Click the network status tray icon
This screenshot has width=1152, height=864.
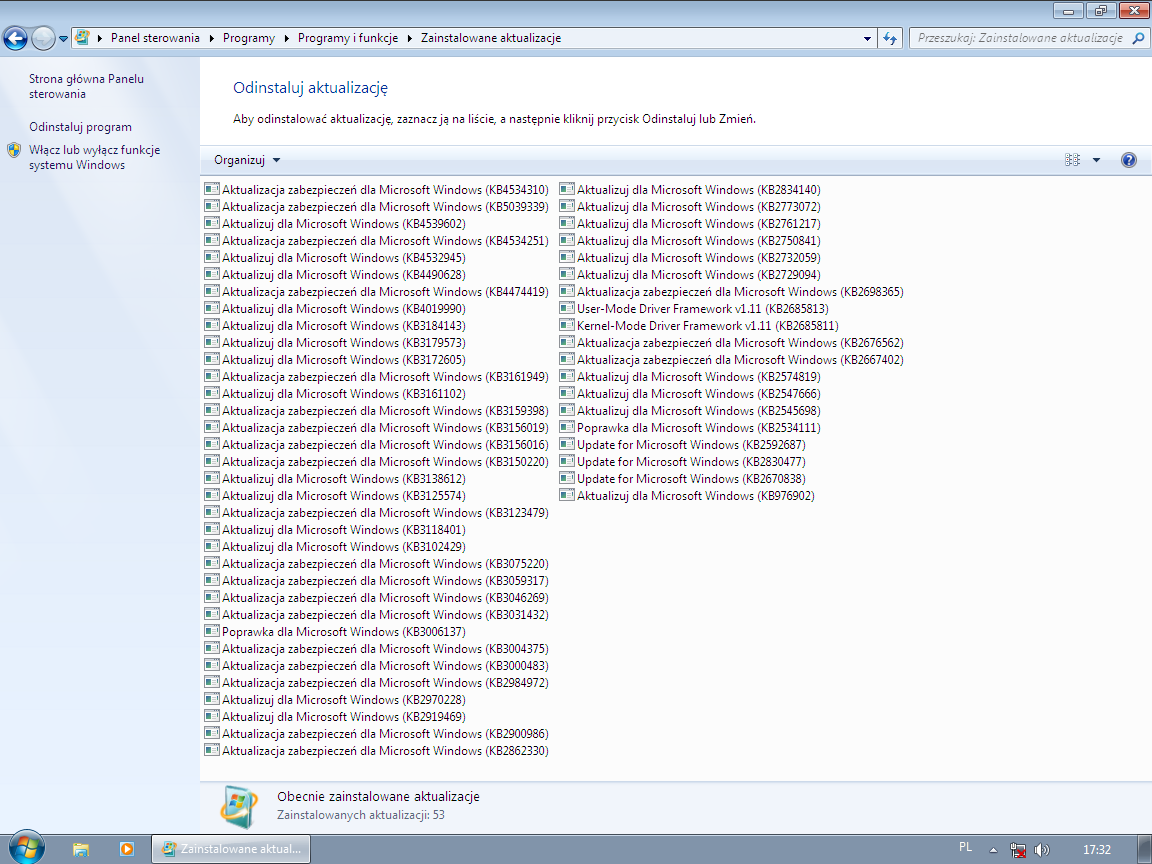pos(1018,849)
